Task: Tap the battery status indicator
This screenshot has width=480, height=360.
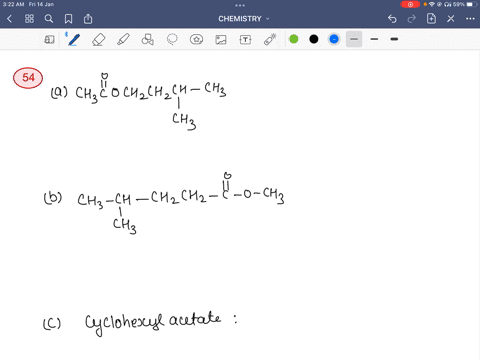Action: 472,4
